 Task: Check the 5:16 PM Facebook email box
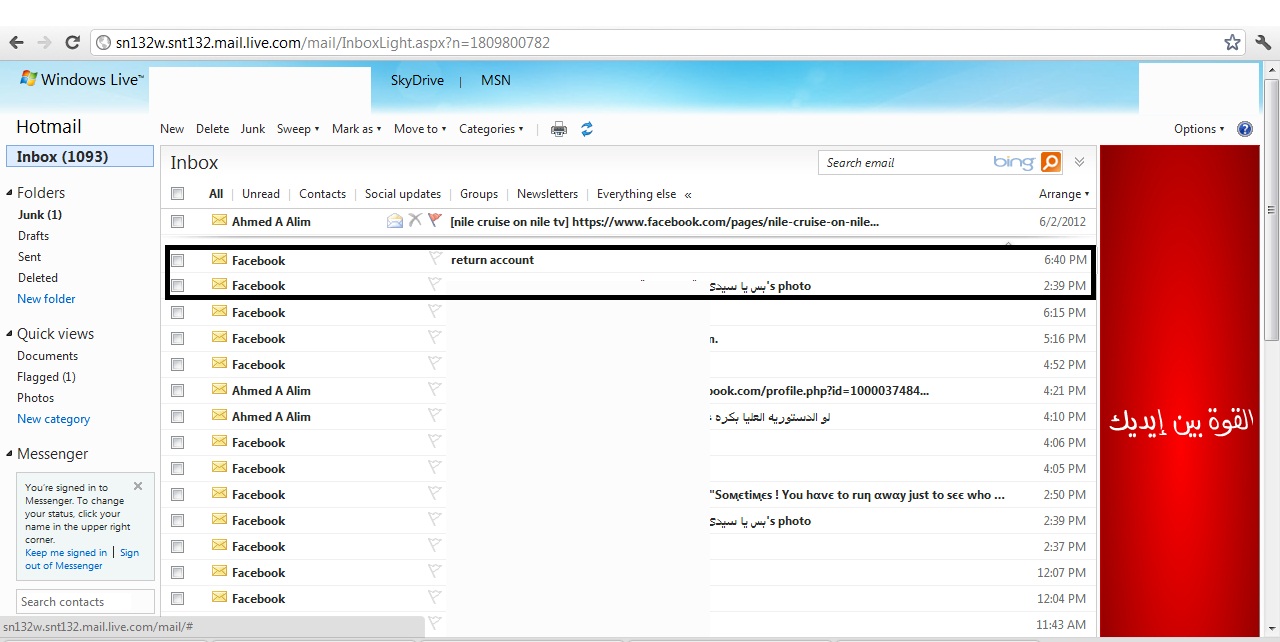click(177, 339)
